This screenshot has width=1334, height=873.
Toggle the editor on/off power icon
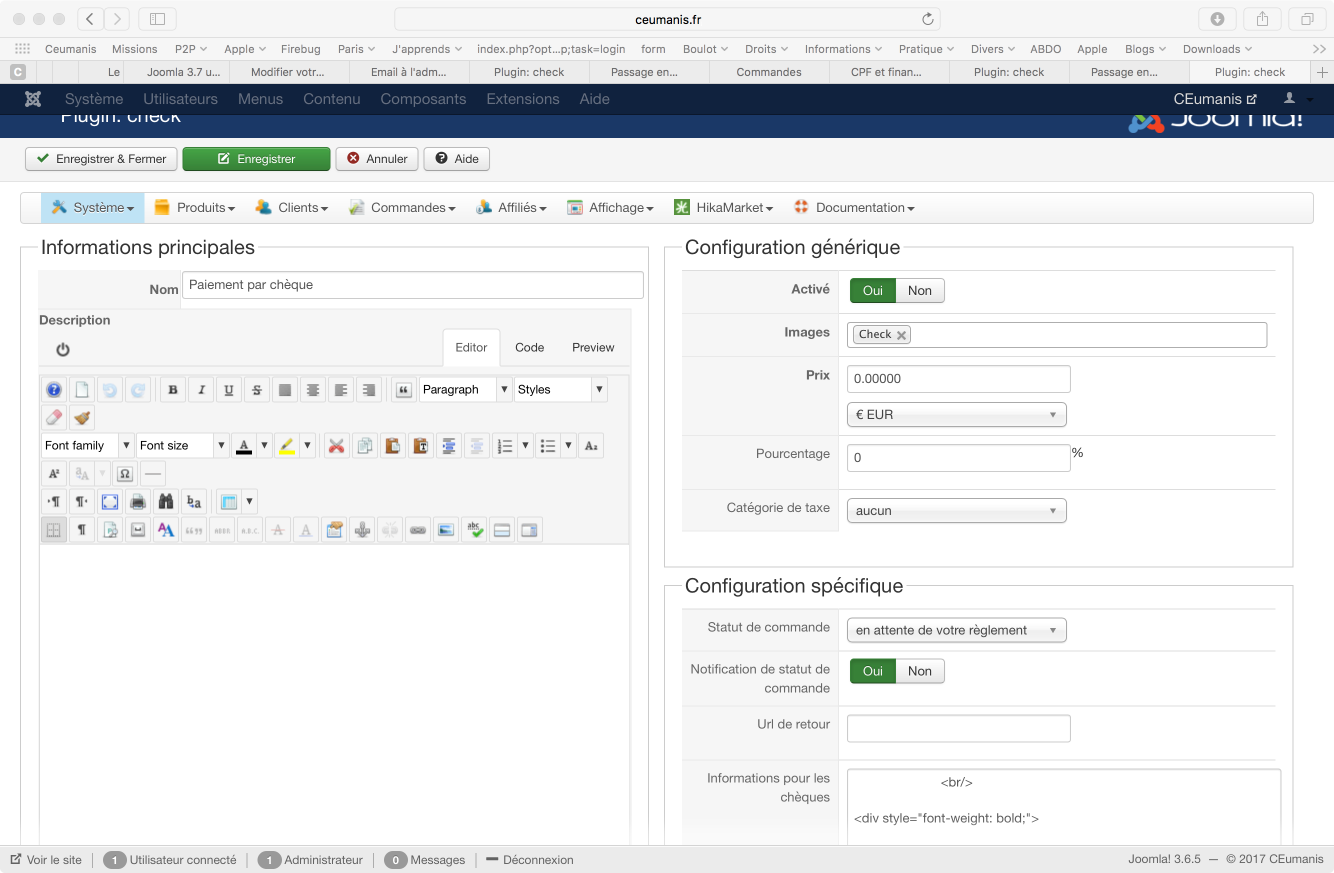pyautogui.click(x=63, y=349)
